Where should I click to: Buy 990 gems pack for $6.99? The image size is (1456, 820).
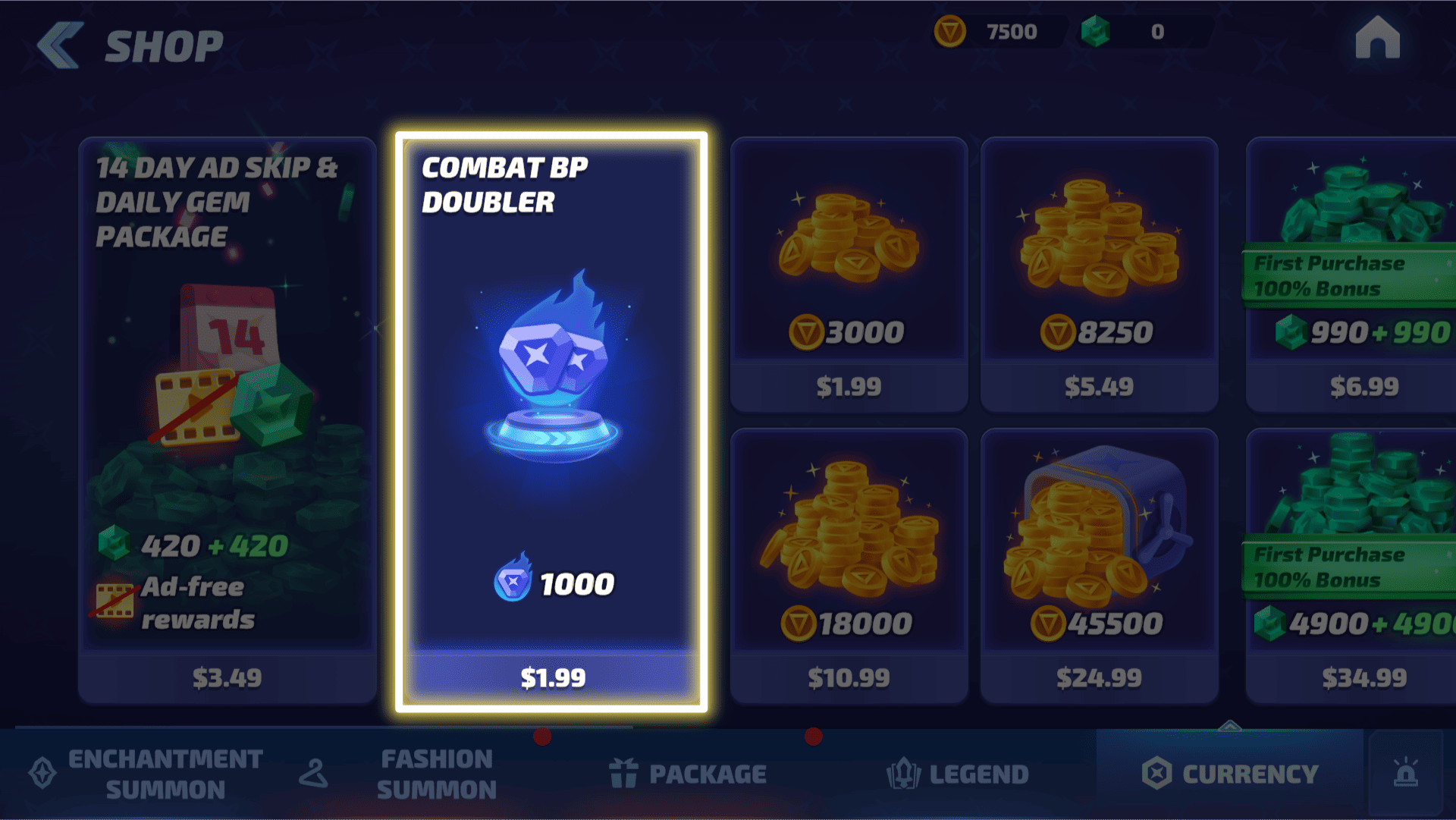point(1363,387)
